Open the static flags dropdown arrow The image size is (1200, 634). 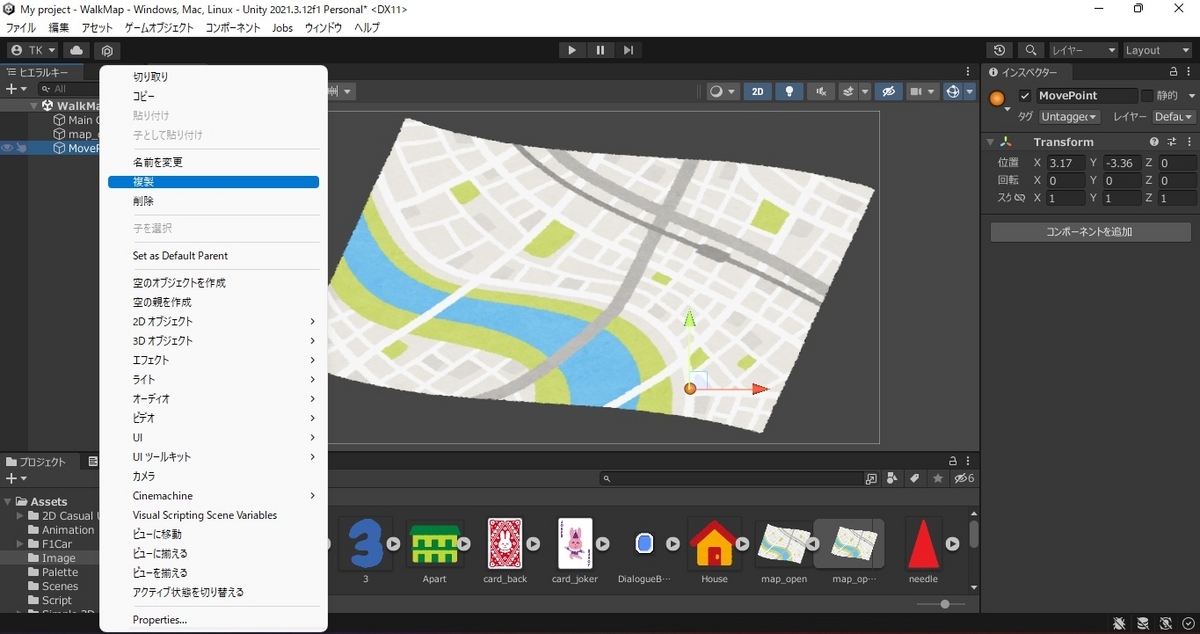[1191, 96]
